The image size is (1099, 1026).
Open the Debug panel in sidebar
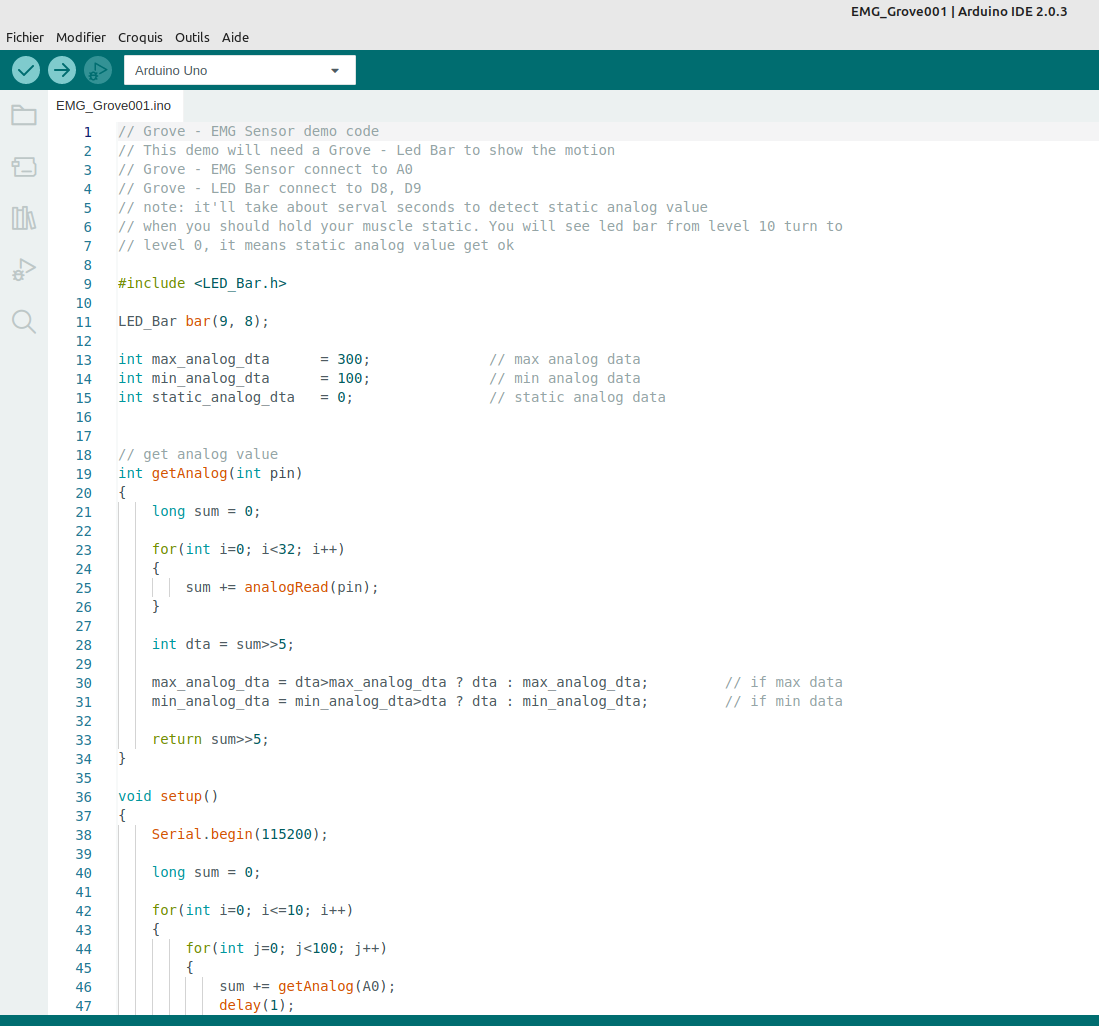24,269
